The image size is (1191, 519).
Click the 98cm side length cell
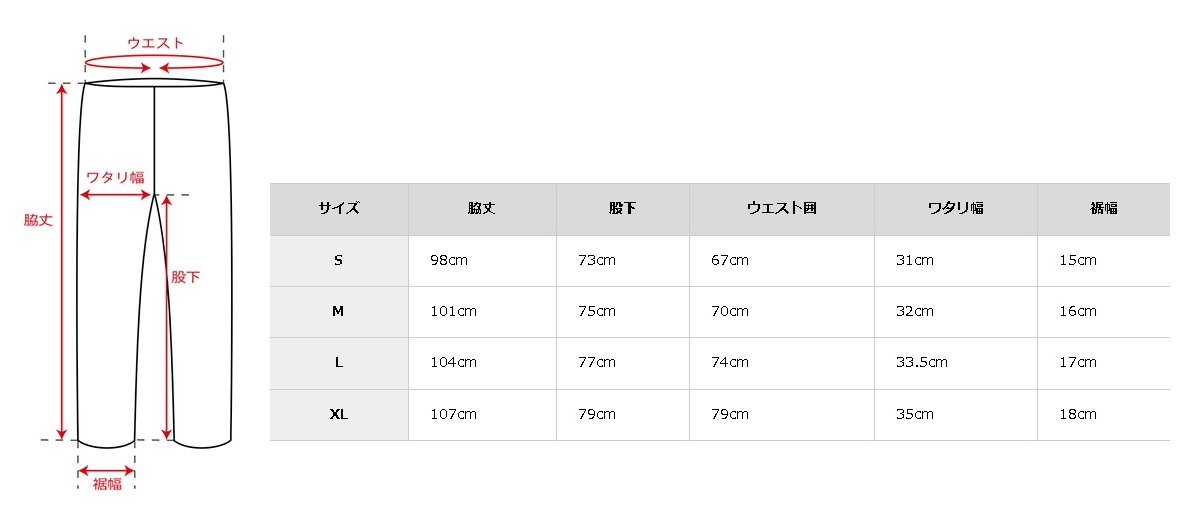[448, 261]
